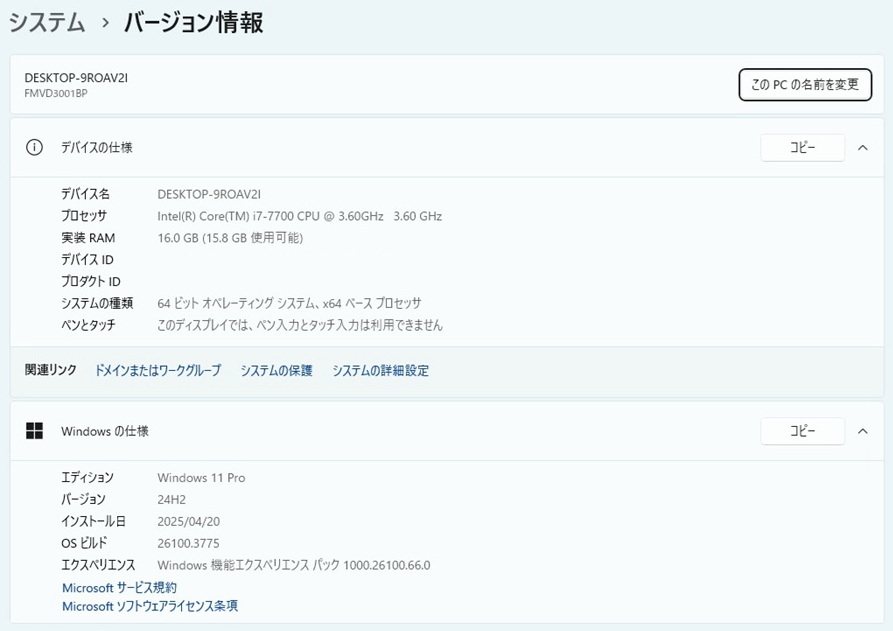Select the 16.0 GB RAM value
The image size is (893, 631).
[230, 237]
